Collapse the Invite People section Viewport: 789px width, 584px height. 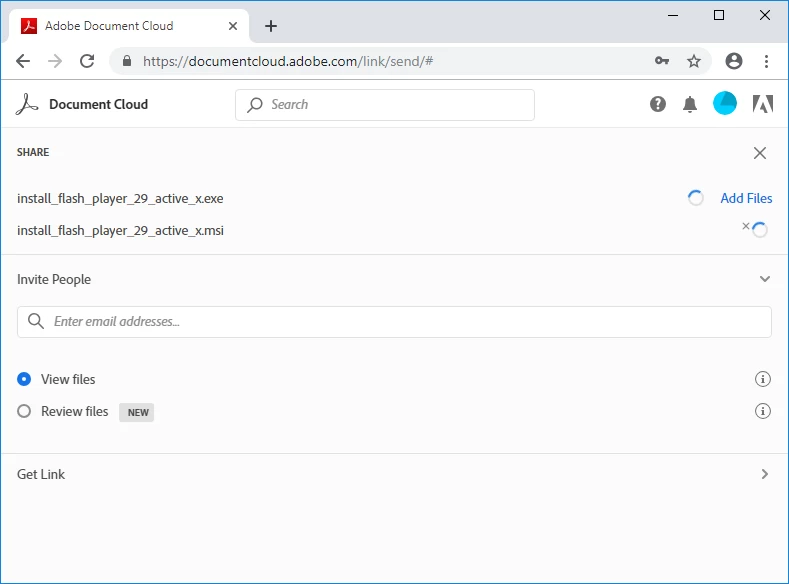click(x=764, y=279)
